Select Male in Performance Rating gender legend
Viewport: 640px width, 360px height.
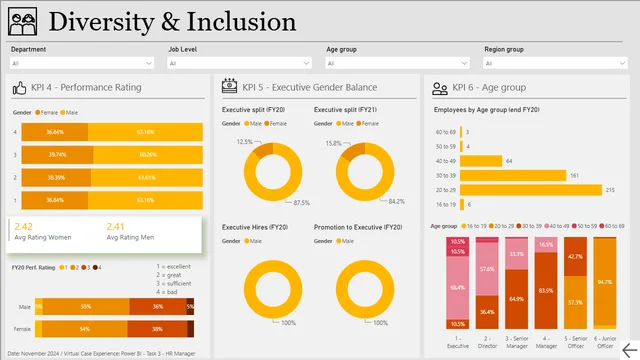pos(69,113)
